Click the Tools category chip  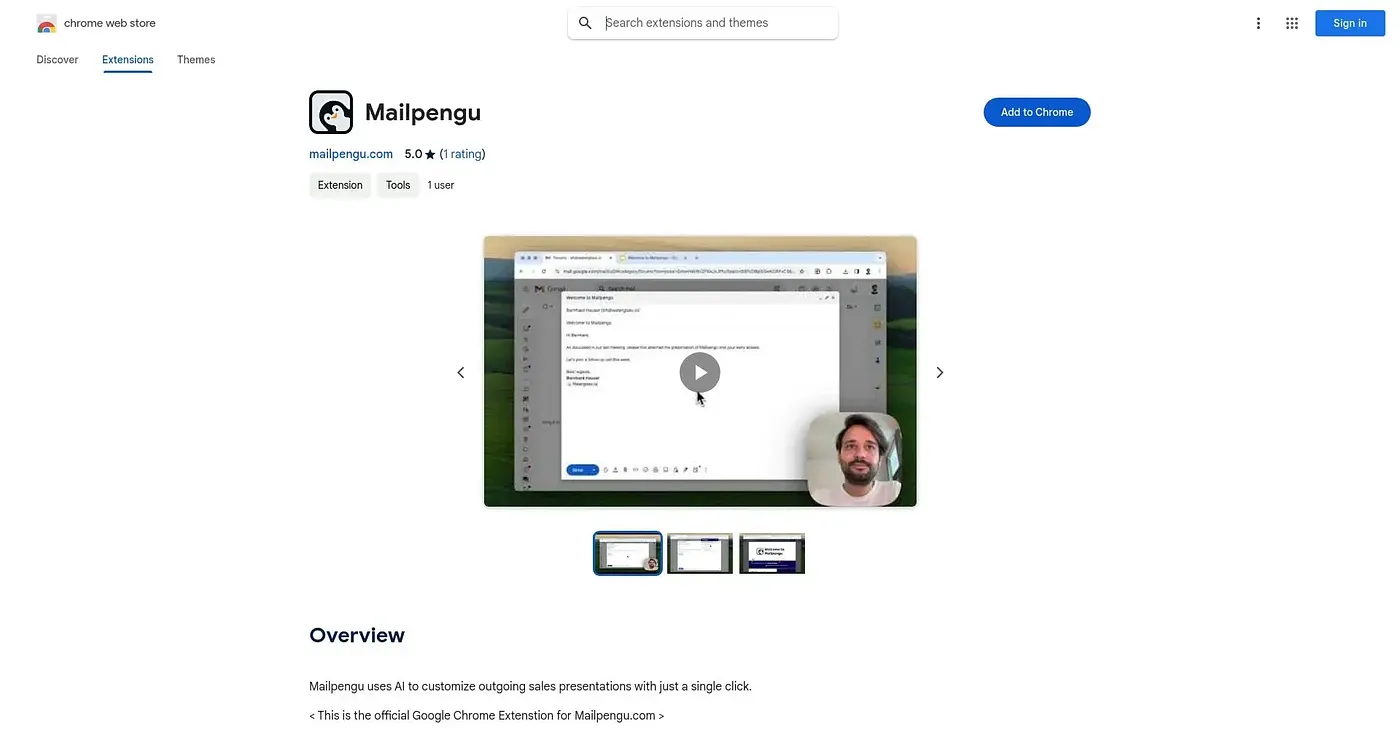pyautogui.click(x=398, y=185)
